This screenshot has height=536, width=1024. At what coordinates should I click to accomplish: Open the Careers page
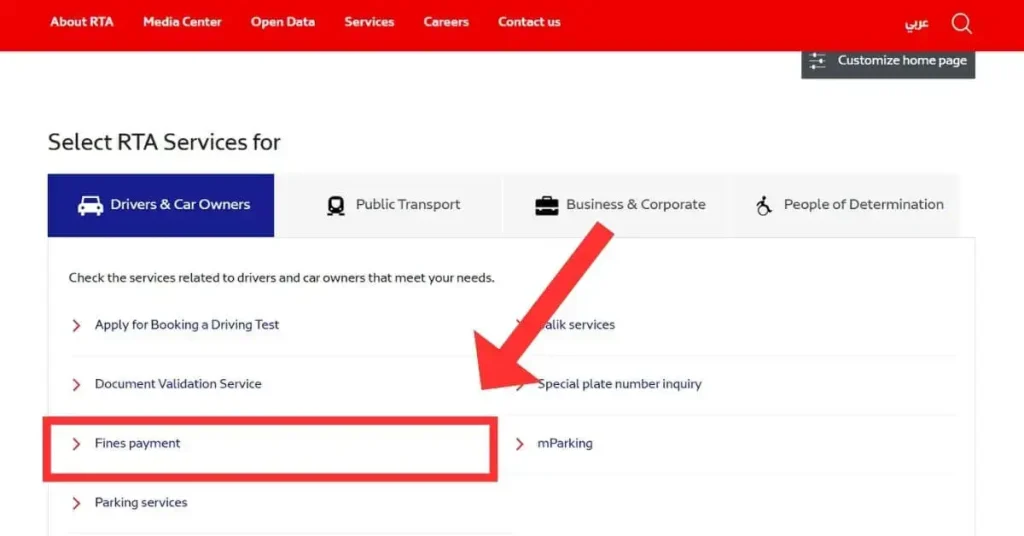pyautogui.click(x=446, y=22)
